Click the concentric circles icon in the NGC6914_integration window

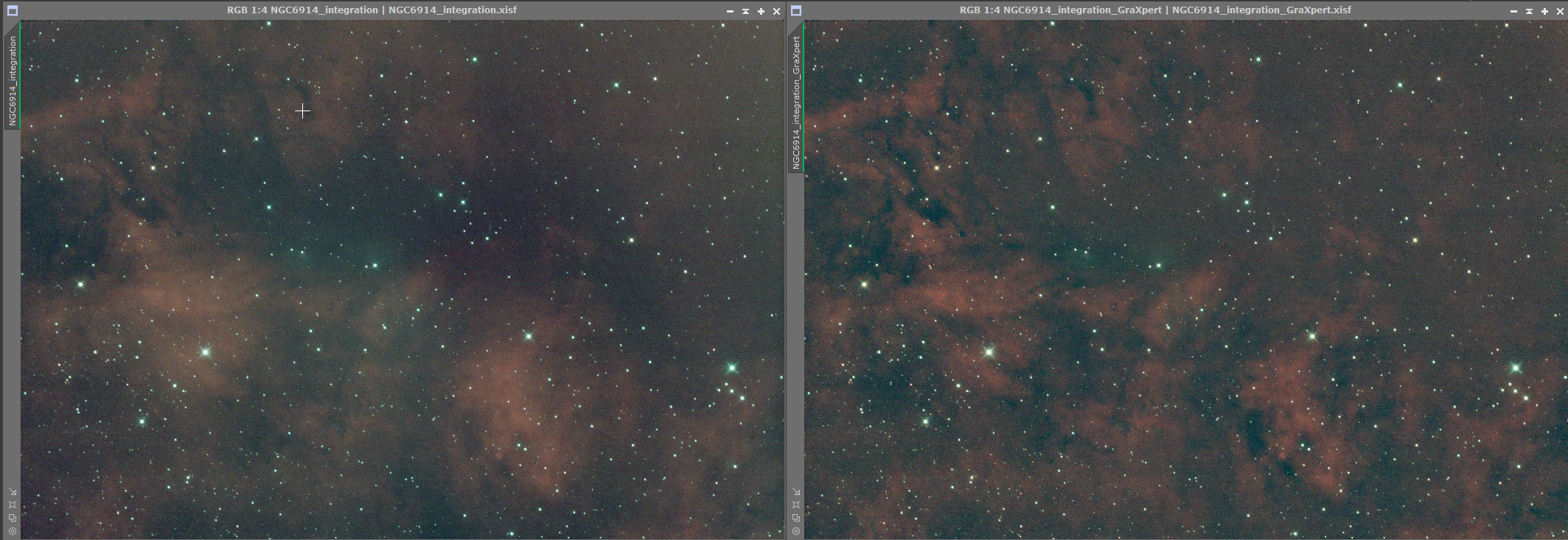pos(13,531)
